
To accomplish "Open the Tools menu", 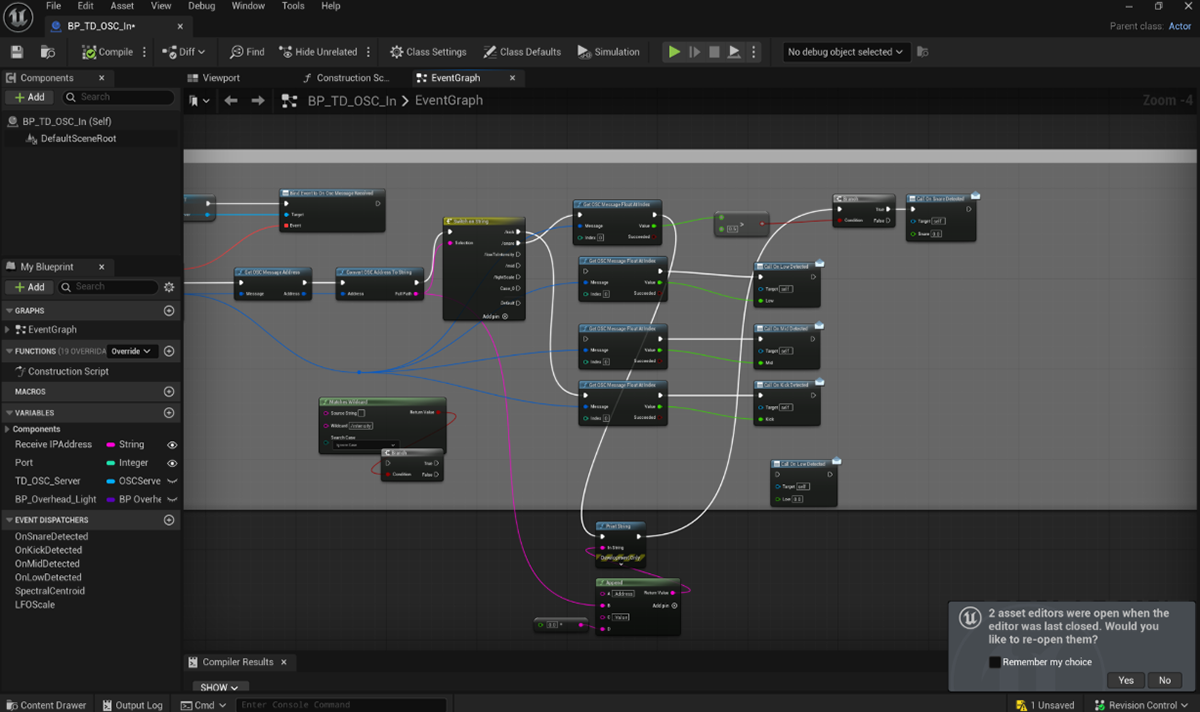I will point(293,6).
